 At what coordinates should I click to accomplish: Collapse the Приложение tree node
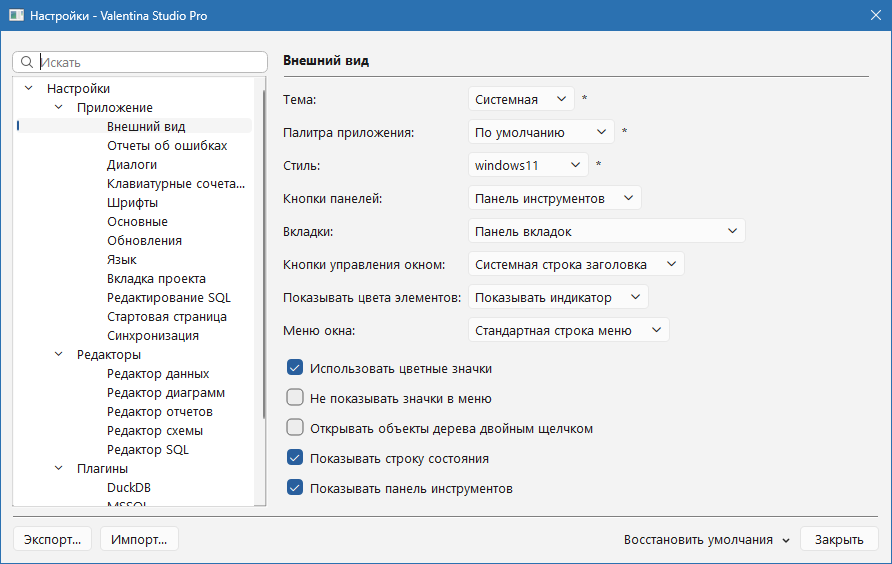point(59,107)
